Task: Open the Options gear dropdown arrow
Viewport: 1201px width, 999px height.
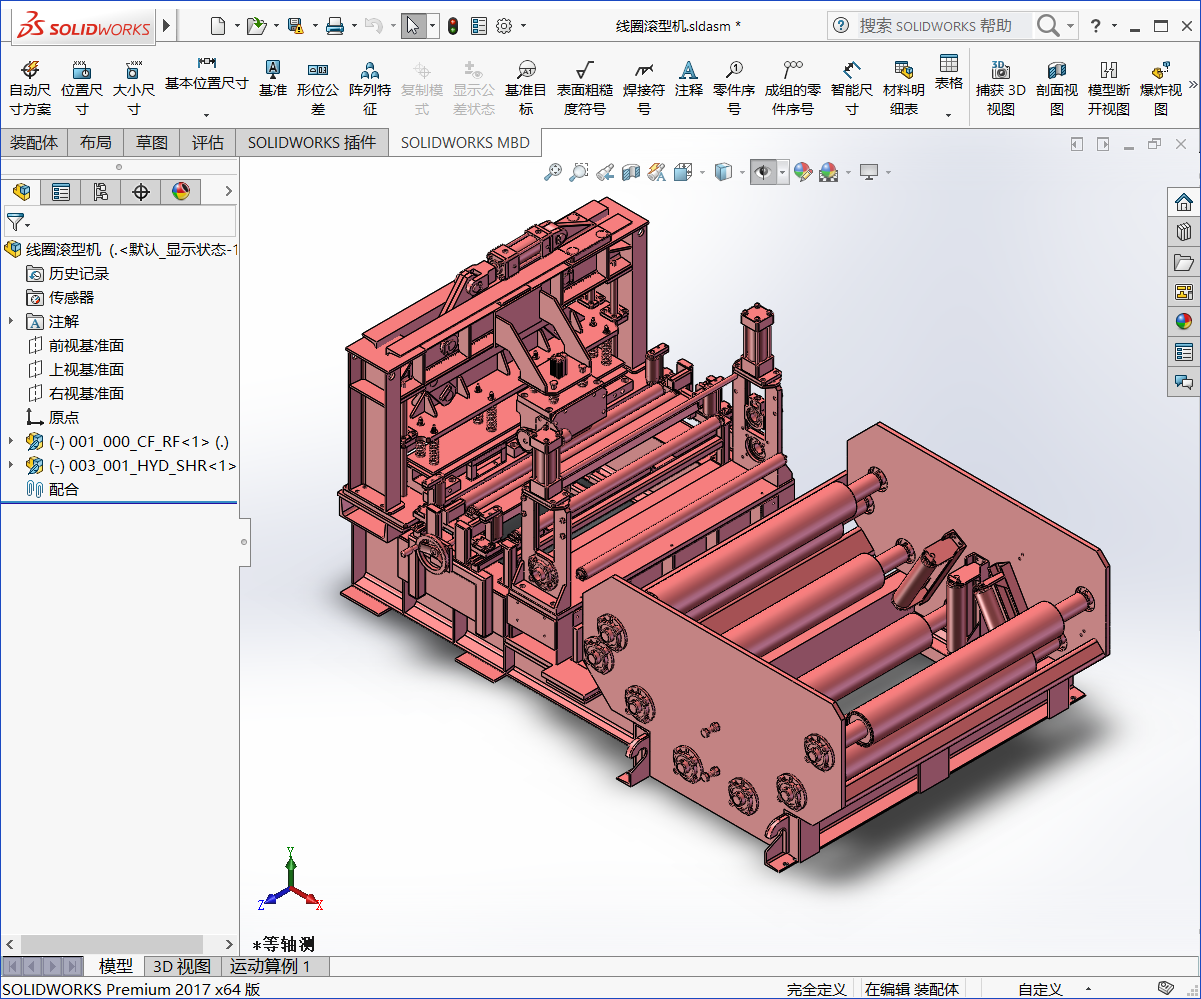Action: coord(523,26)
